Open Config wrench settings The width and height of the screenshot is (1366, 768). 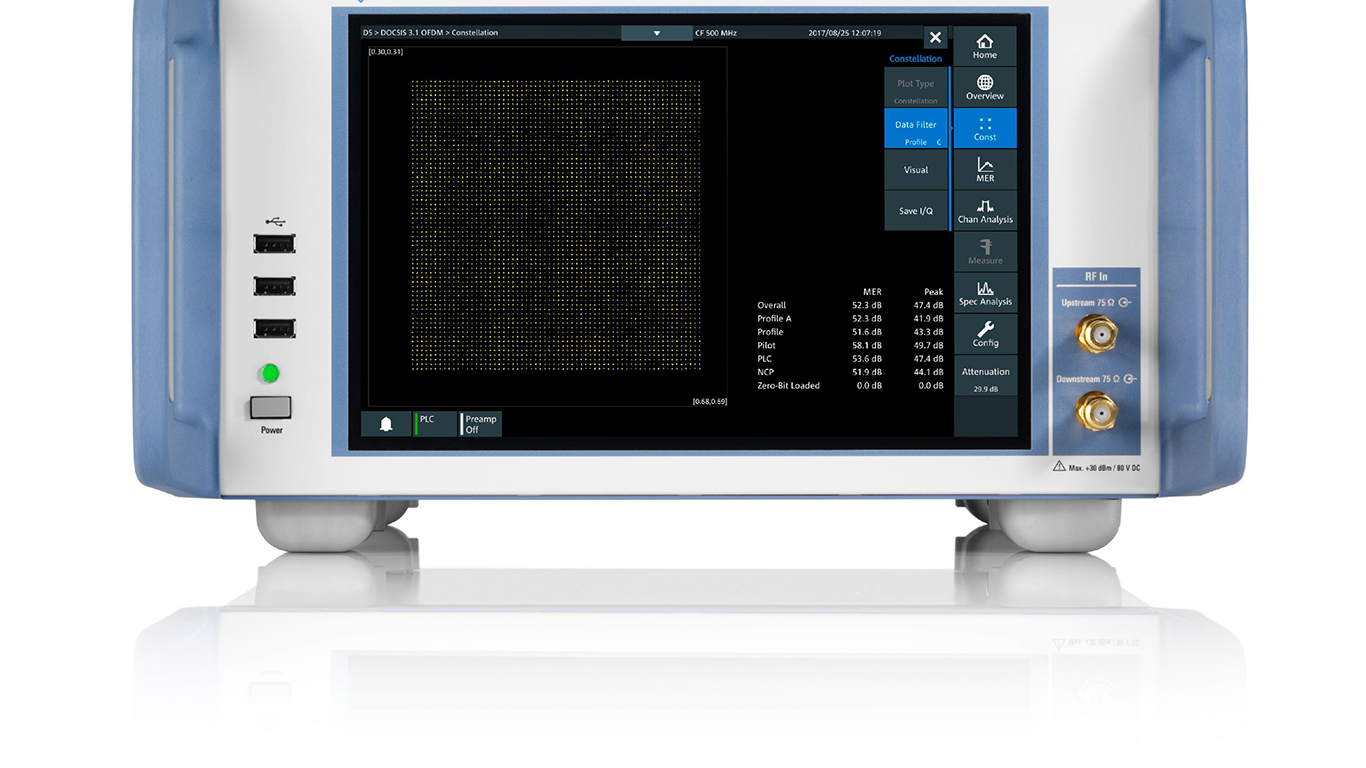click(x=984, y=334)
